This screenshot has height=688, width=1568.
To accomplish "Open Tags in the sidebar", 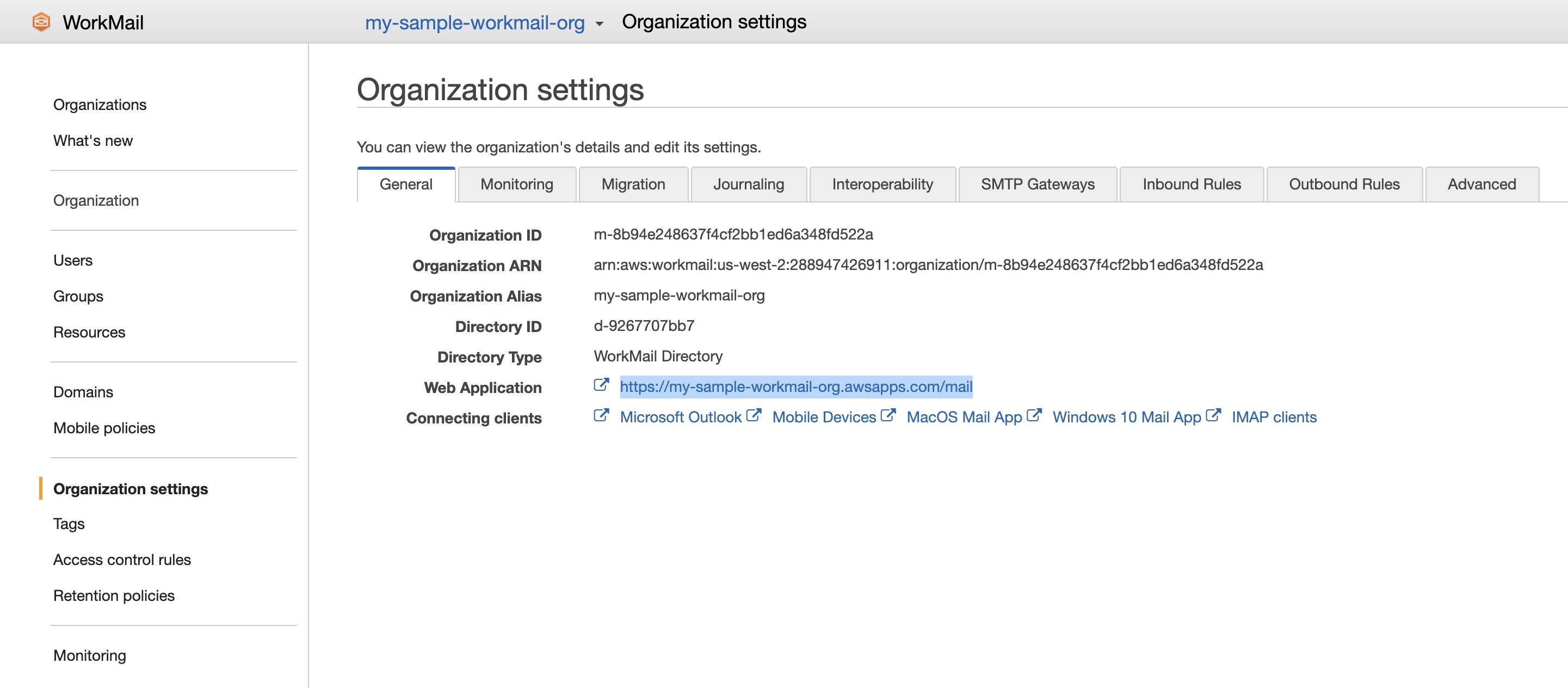I will 69,523.
